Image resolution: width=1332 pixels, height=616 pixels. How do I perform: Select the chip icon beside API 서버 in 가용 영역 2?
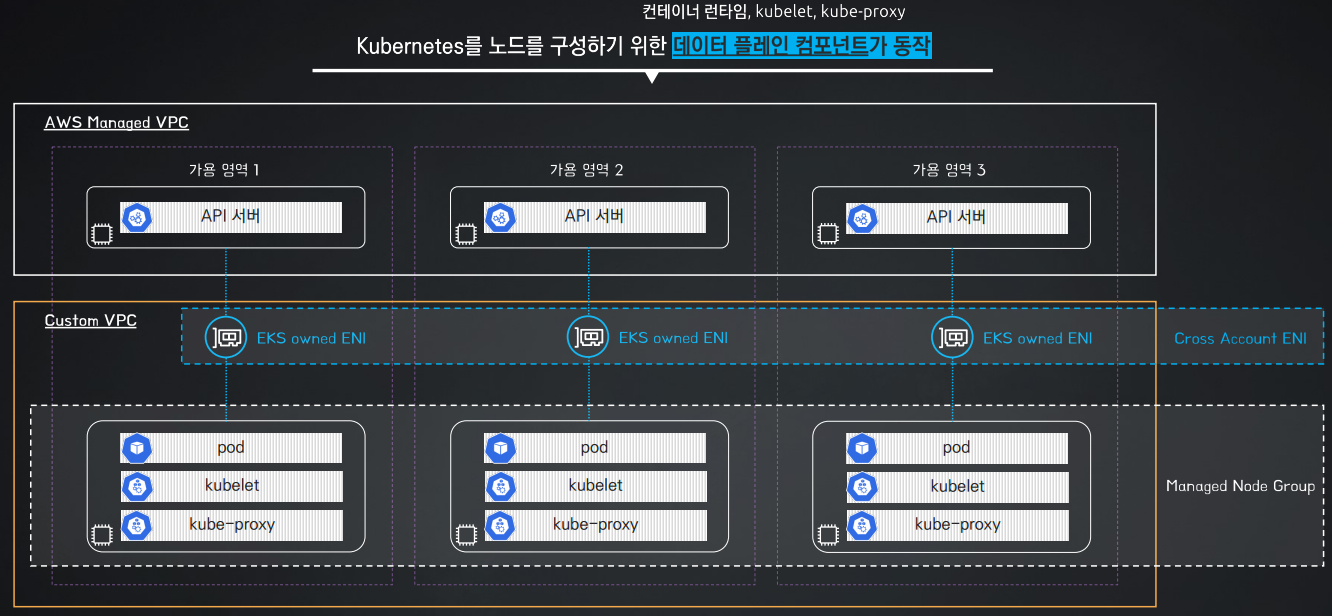[465, 234]
